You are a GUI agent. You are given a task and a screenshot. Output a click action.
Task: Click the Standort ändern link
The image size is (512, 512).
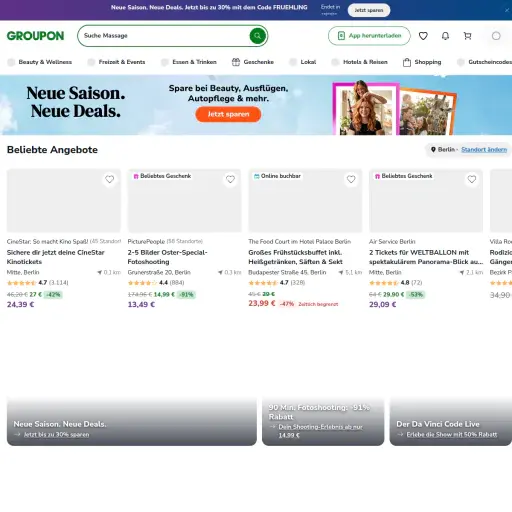pyautogui.click(x=484, y=150)
